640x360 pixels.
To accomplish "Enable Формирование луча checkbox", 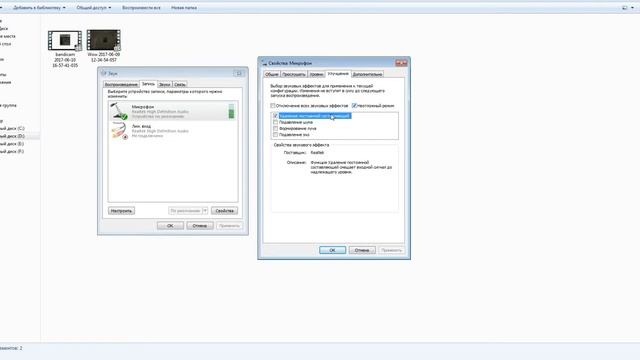I will point(276,128).
